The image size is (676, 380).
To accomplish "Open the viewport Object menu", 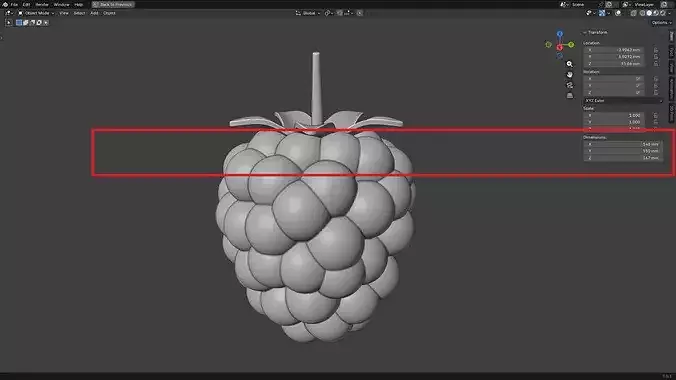I will click(109, 13).
